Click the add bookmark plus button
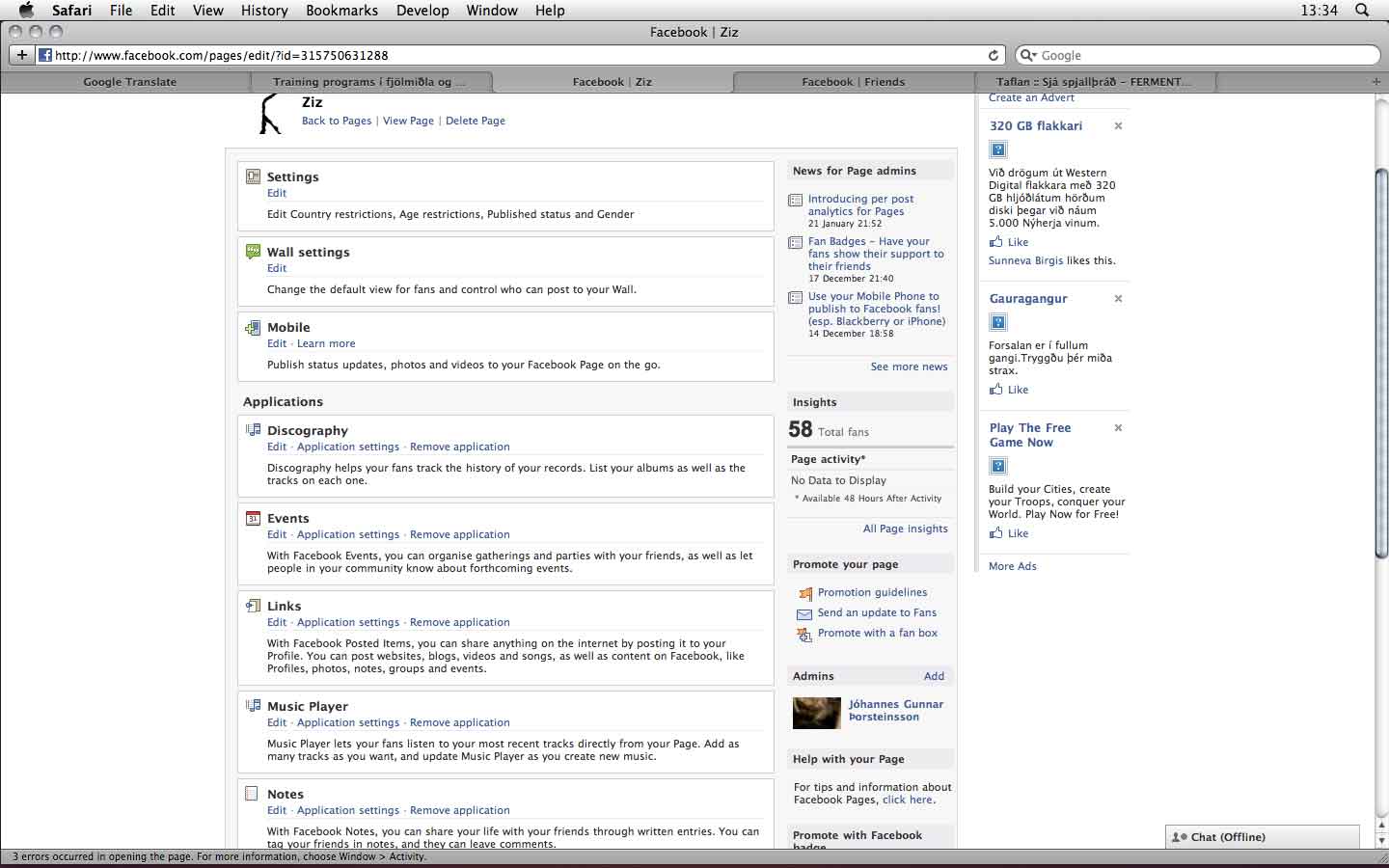Viewport: 1389px width, 868px height. click(x=21, y=55)
